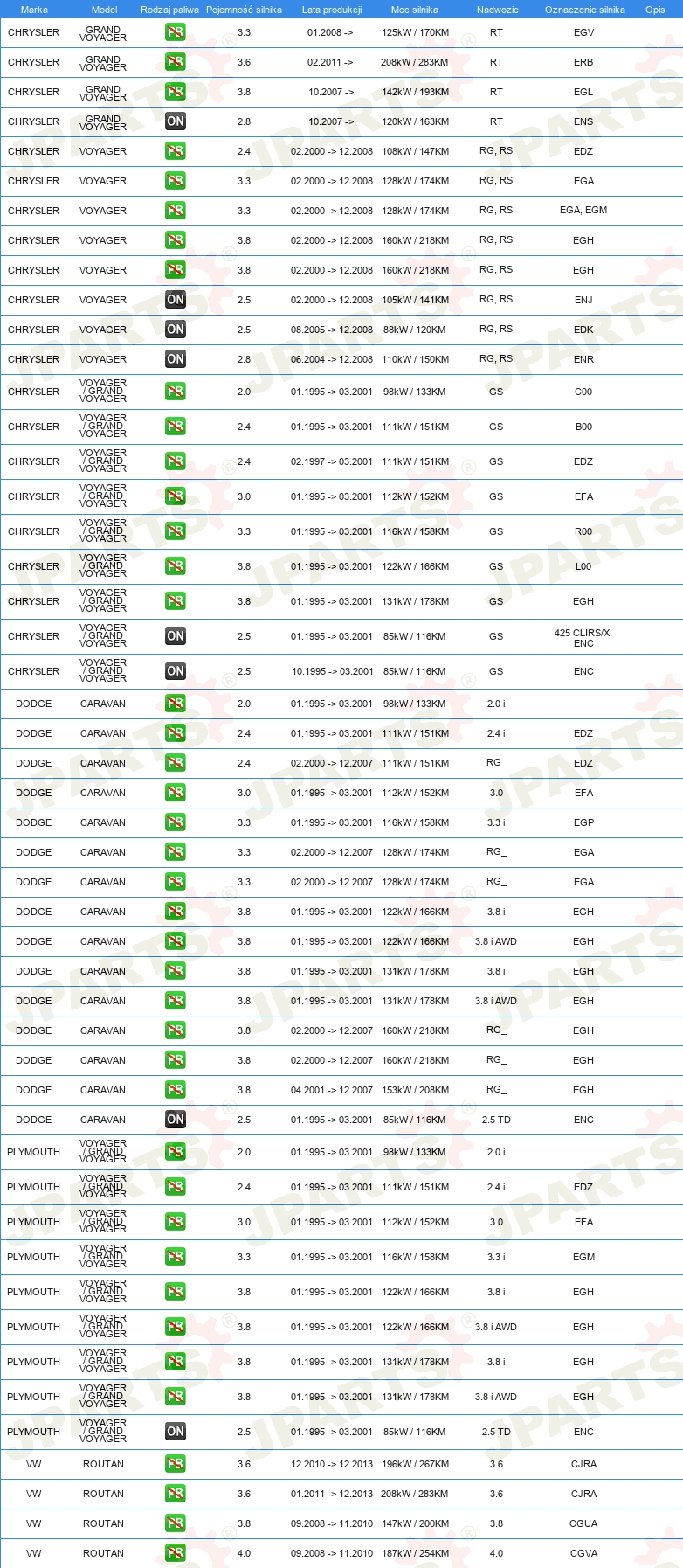Click the diesel ON icon in the Grand Voyager ENS row

point(176,121)
